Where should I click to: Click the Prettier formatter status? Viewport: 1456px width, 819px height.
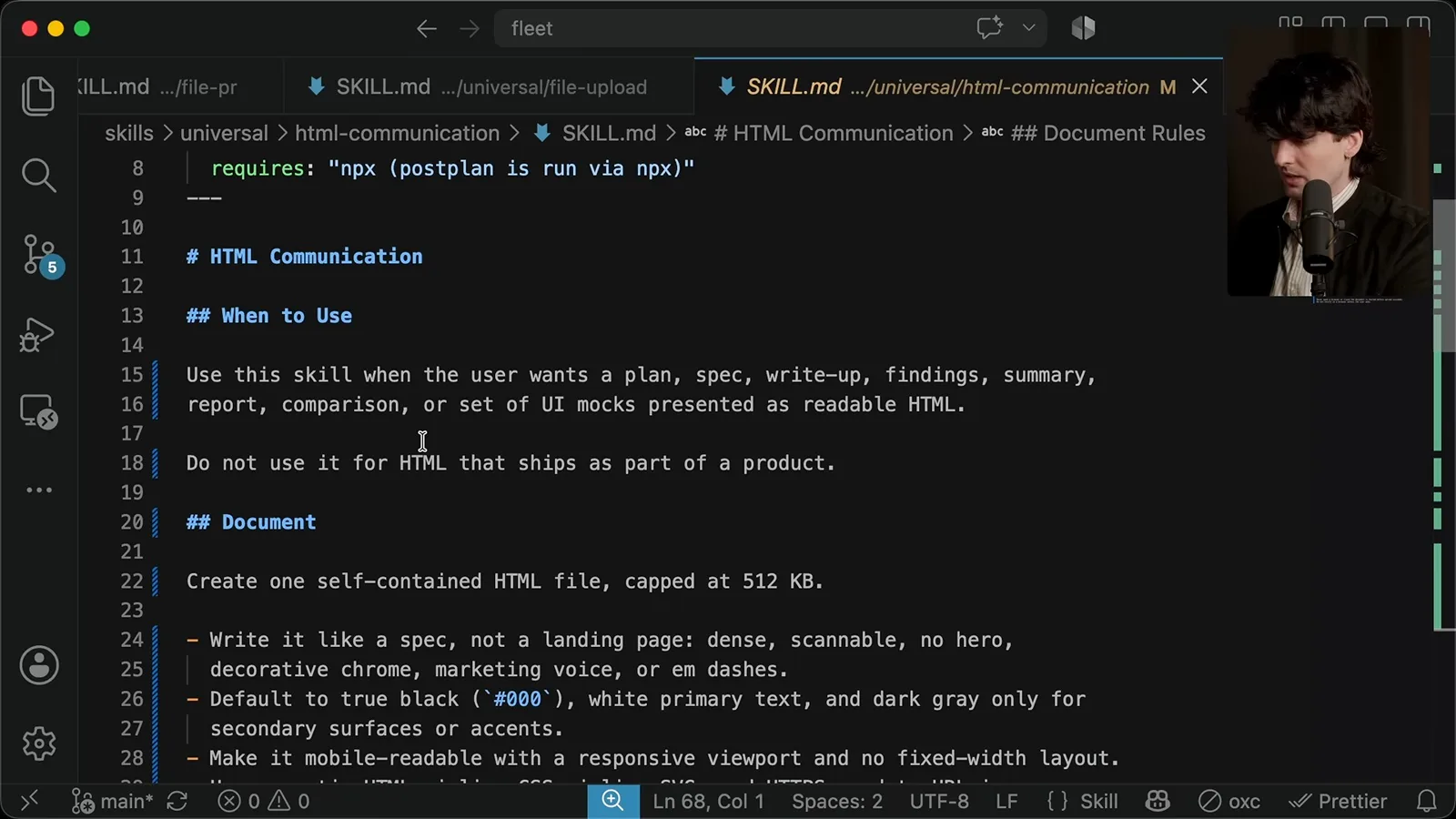click(1338, 802)
